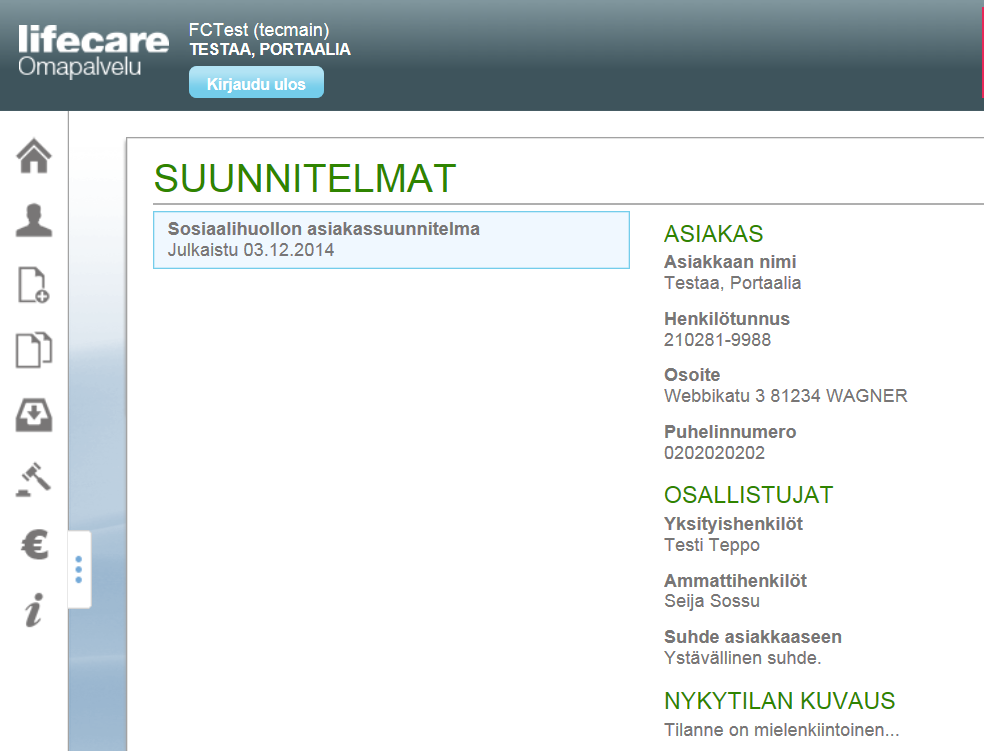Click the SUUNNITELMAT page heading
Screen dimensions: 984x751
point(305,178)
